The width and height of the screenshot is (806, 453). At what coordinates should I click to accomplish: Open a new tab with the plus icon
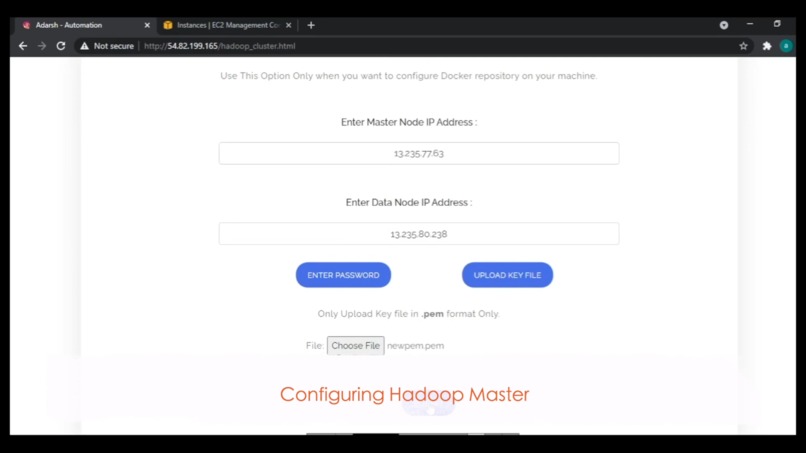(311, 25)
